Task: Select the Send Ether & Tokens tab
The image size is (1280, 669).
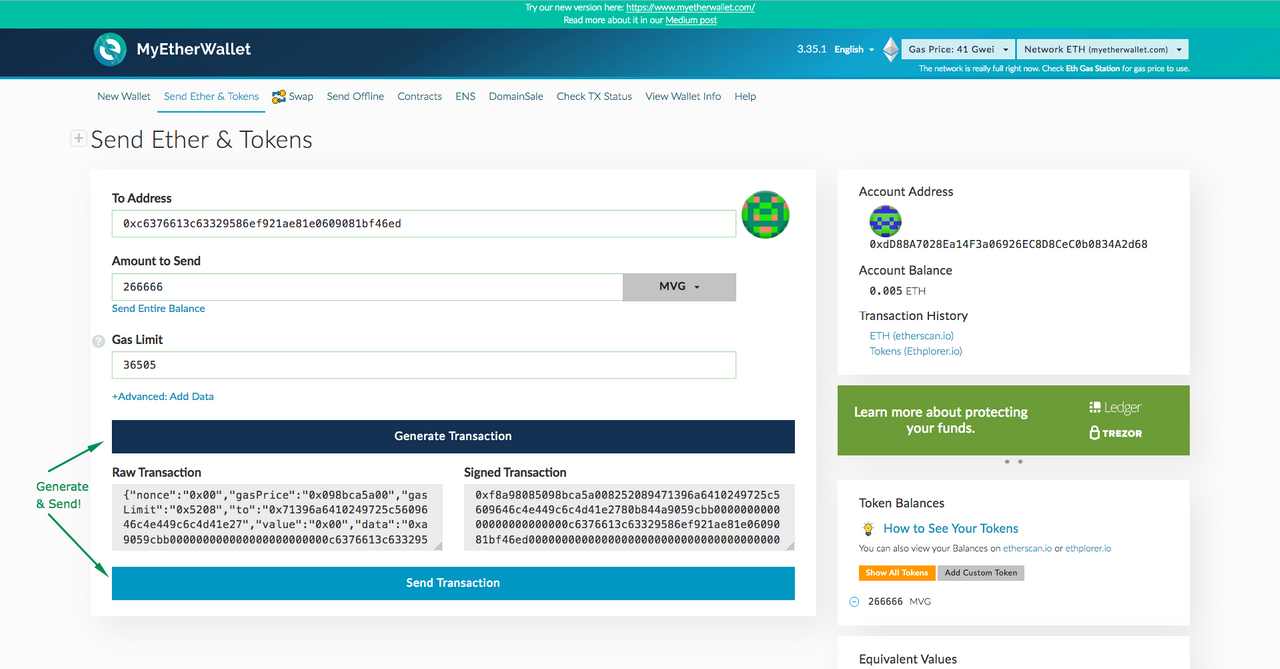Action: 211,96
